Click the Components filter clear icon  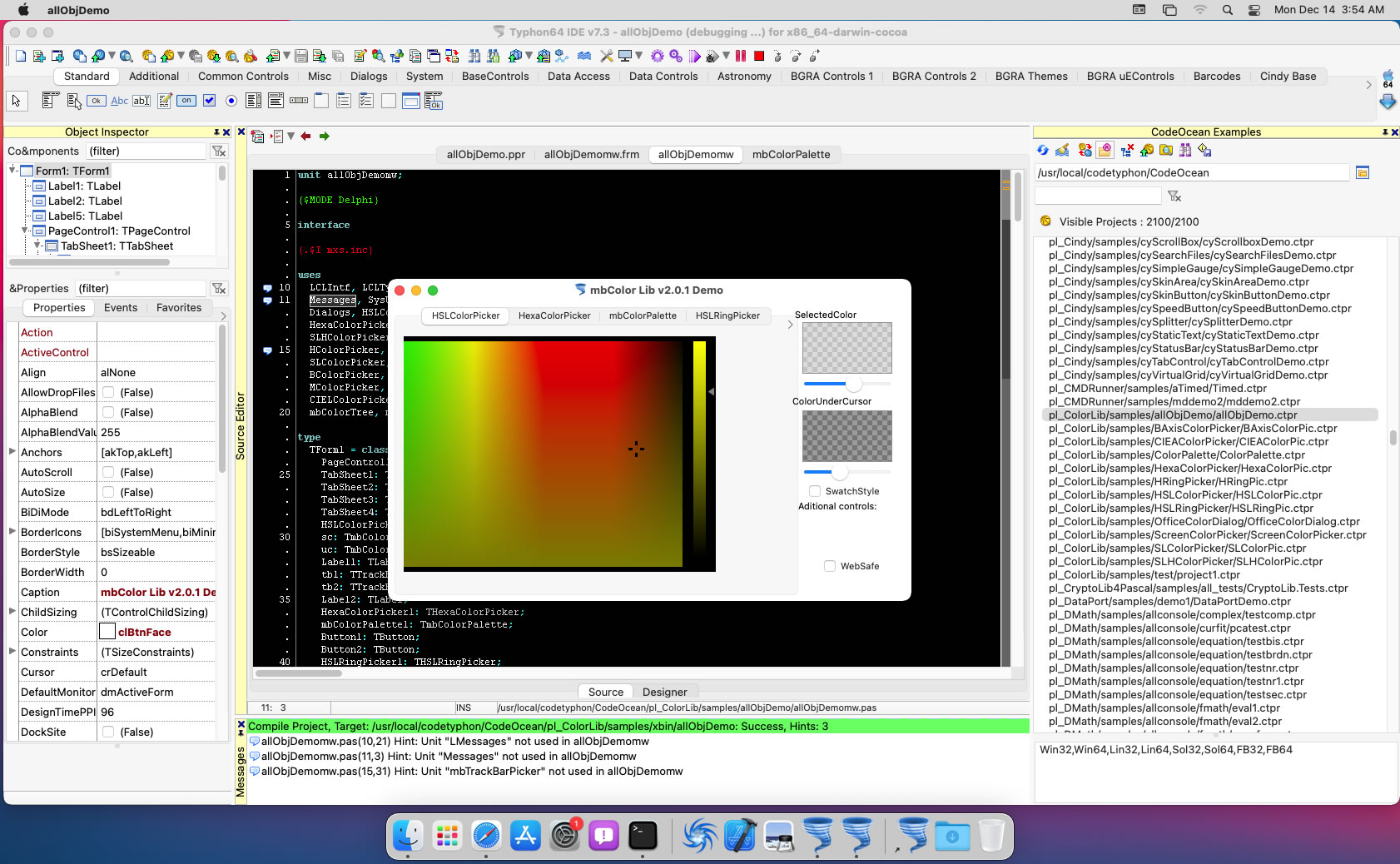pos(219,151)
